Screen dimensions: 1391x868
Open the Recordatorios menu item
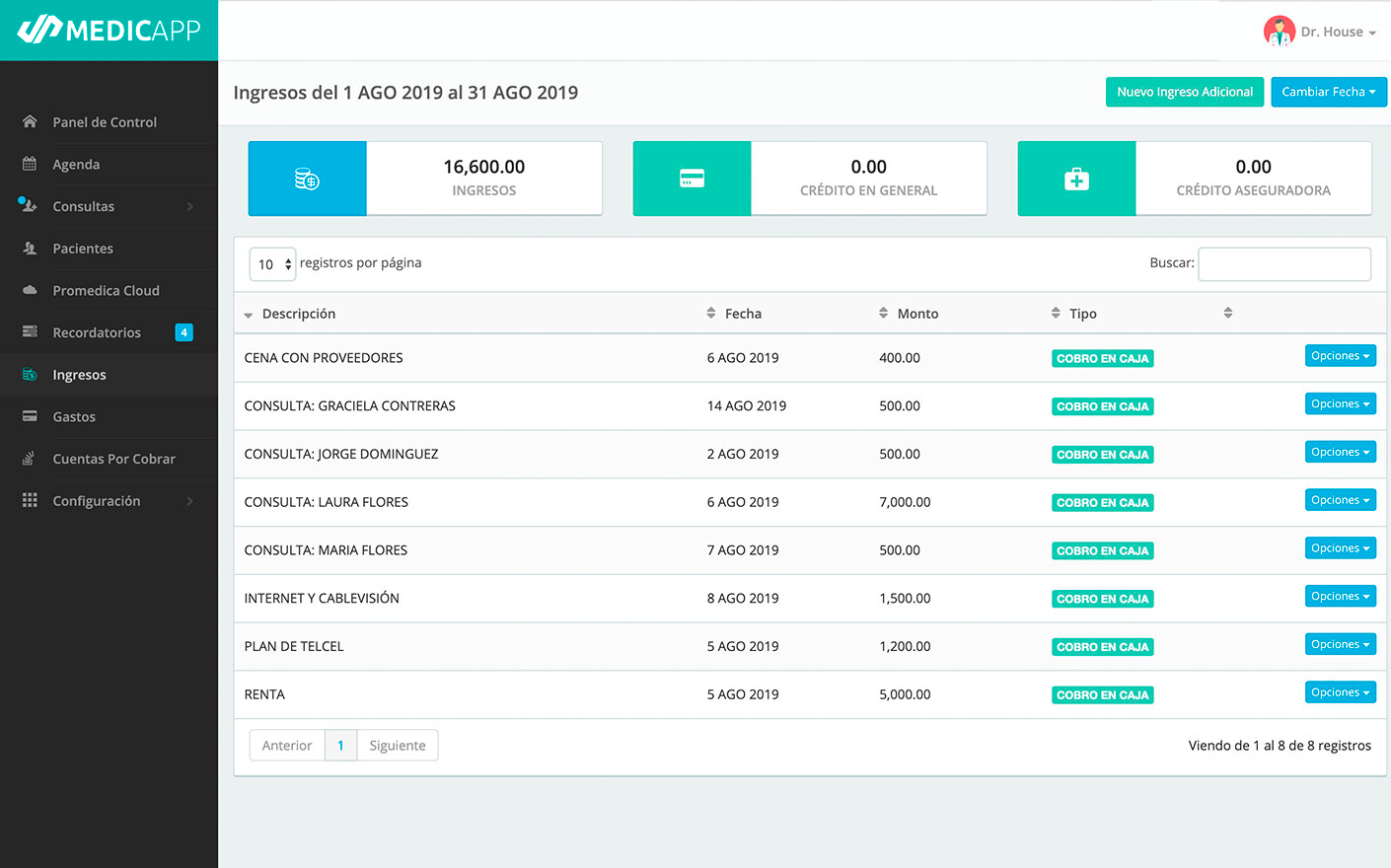(109, 332)
